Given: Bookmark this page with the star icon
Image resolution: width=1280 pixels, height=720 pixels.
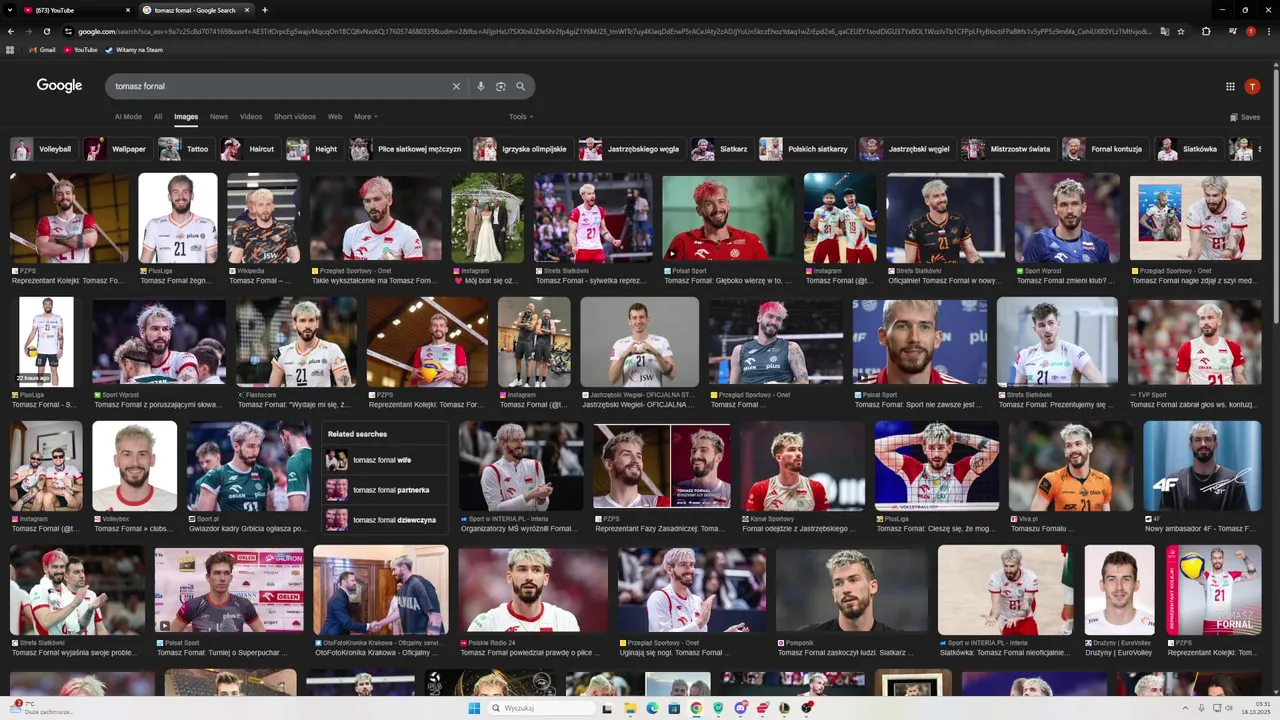Looking at the screenshot, I should (1181, 31).
